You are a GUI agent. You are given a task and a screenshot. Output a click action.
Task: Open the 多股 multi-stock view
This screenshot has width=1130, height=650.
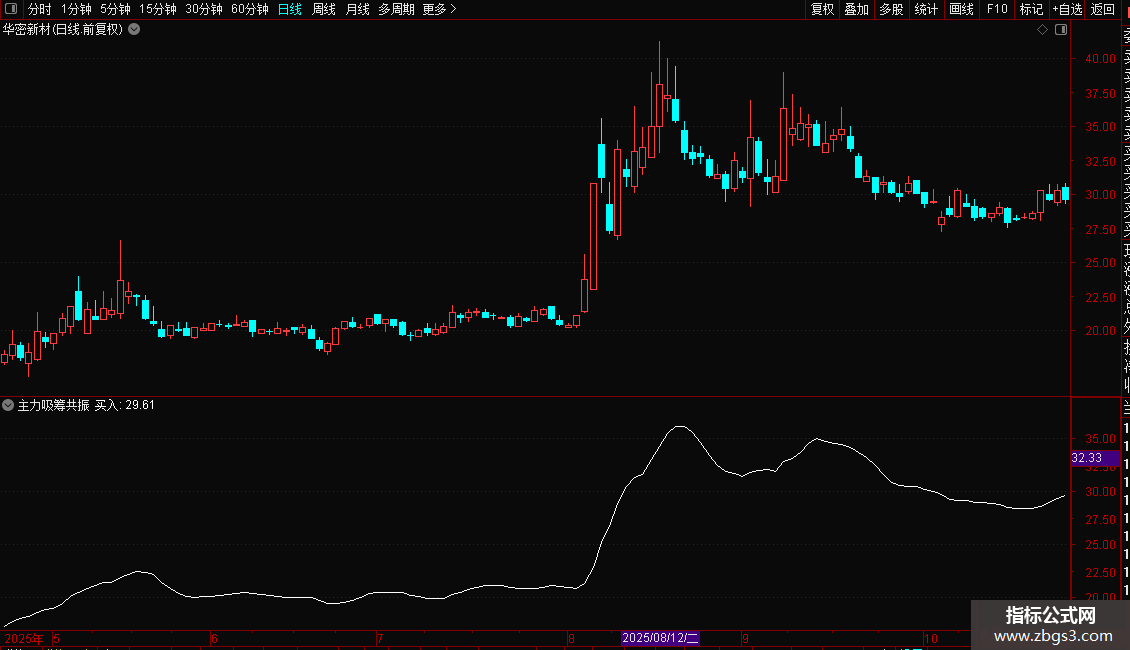(891, 9)
